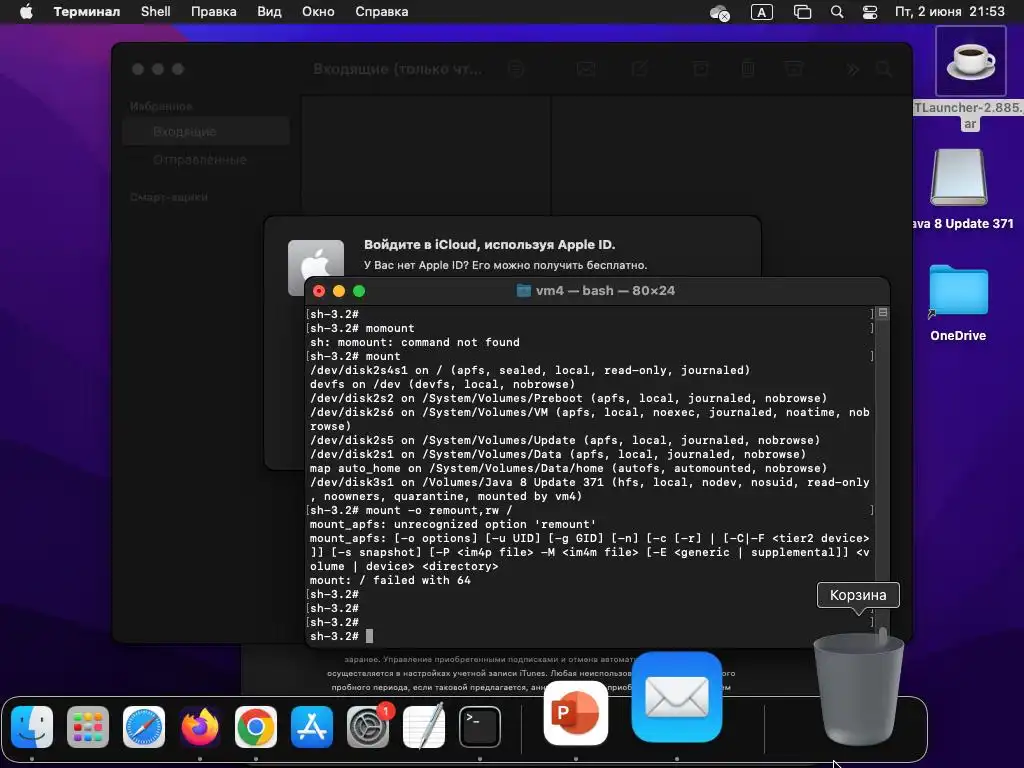Launch Google Chrome from the Dock
The height and width of the screenshot is (768, 1024).
255,727
